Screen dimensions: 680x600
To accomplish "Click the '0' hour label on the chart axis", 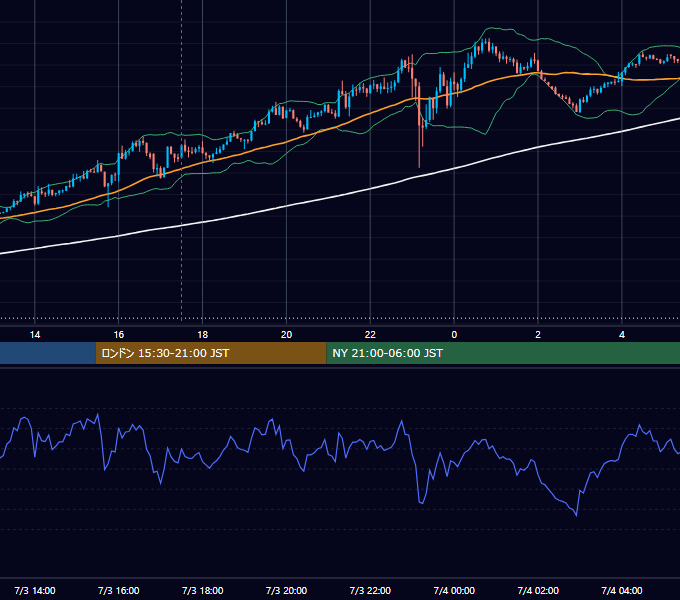I will pyautogui.click(x=454, y=335).
